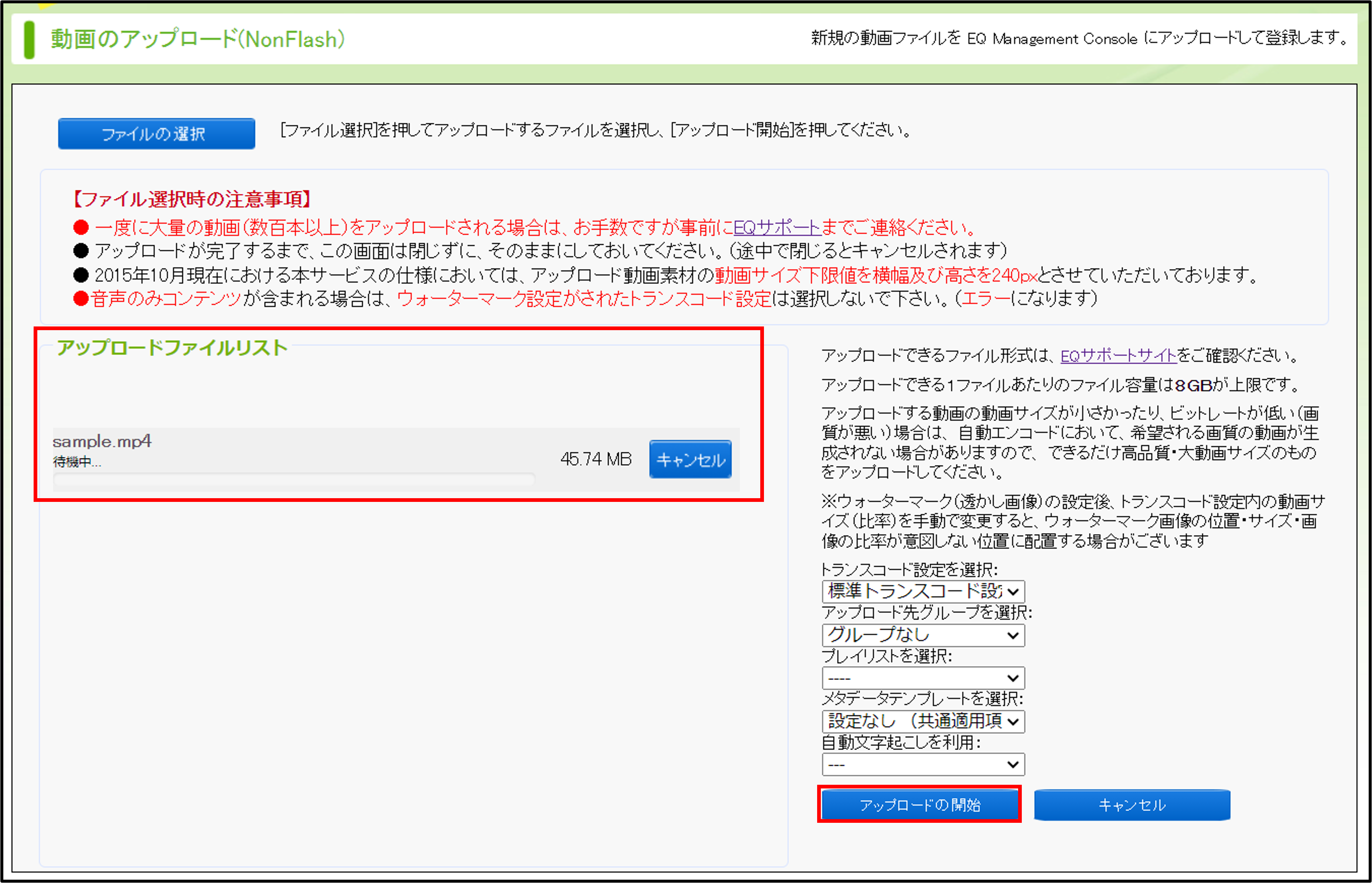The height and width of the screenshot is (883, 1372).
Task: Click the 待機中 status text under sample.mp4
Action: [x=77, y=462]
